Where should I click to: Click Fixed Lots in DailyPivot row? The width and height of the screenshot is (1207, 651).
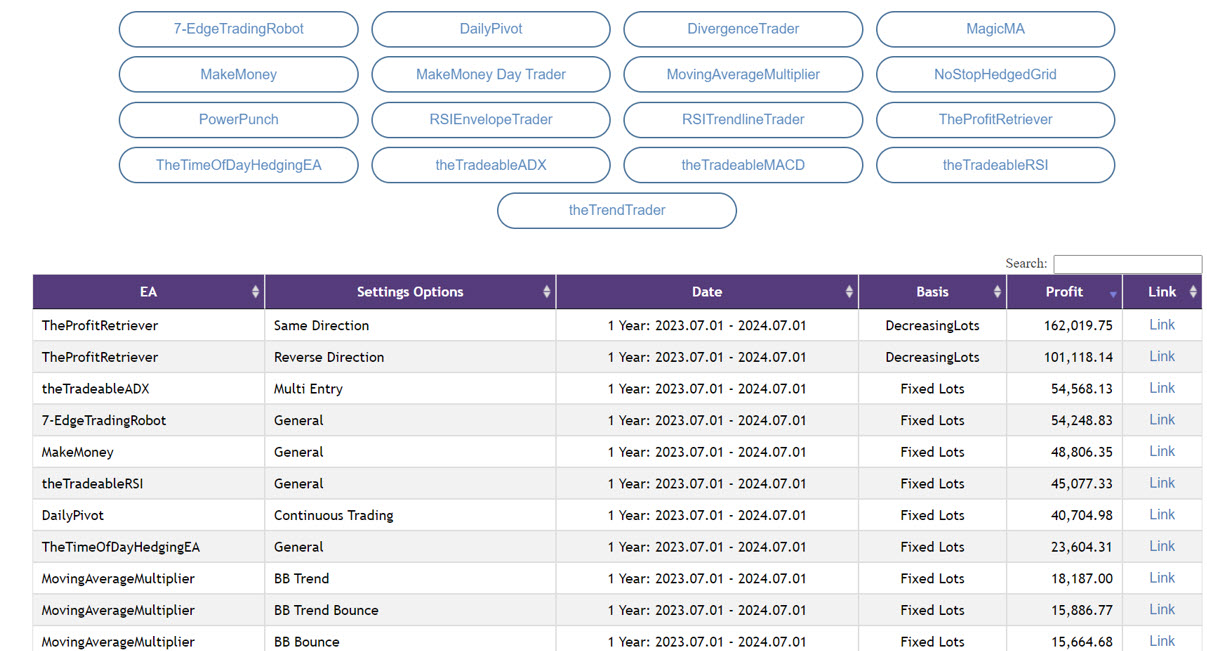(x=932, y=515)
